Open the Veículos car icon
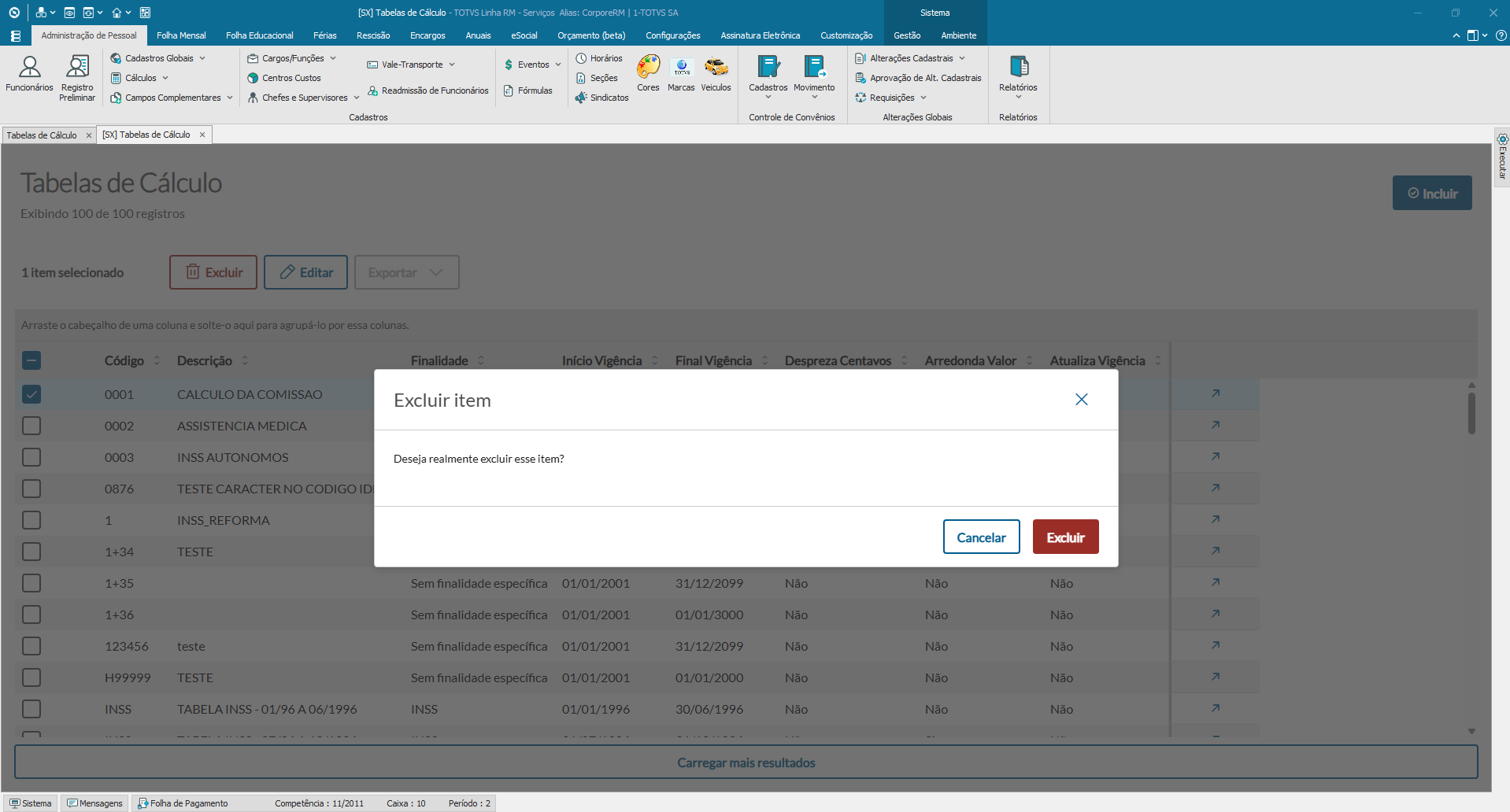The height and width of the screenshot is (812, 1510). pos(716,74)
